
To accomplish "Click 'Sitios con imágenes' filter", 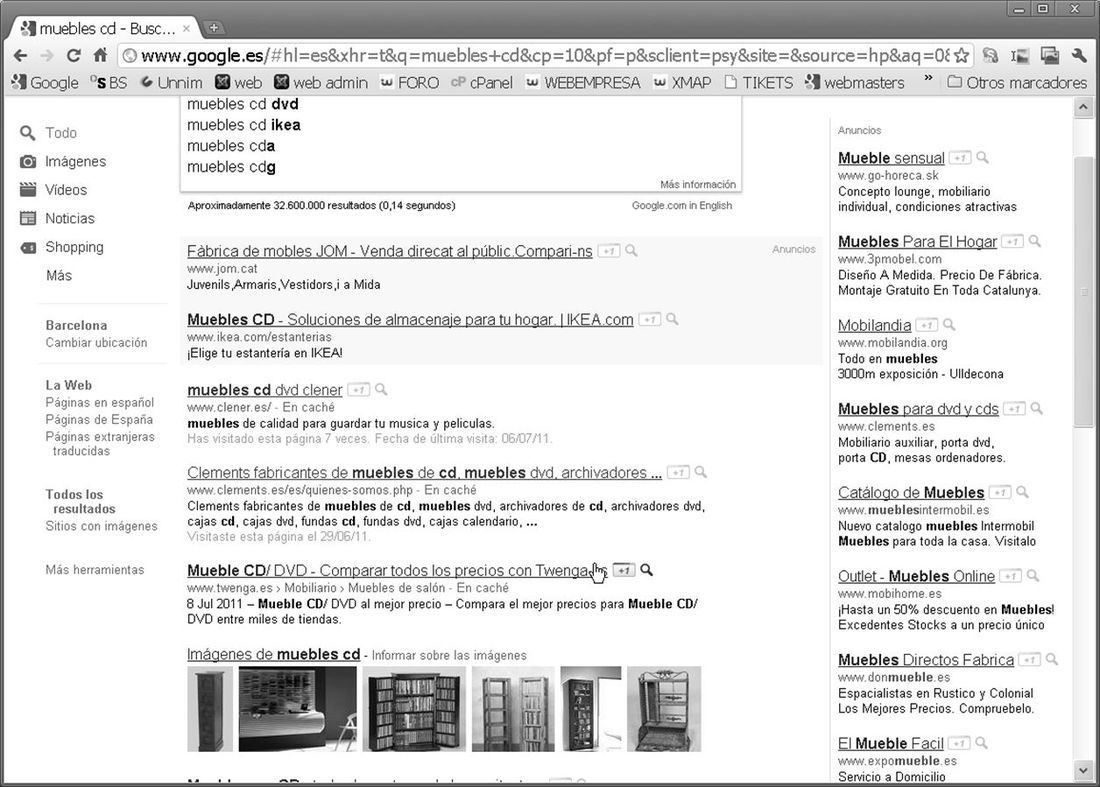I will pyautogui.click(x=101, y=526).
